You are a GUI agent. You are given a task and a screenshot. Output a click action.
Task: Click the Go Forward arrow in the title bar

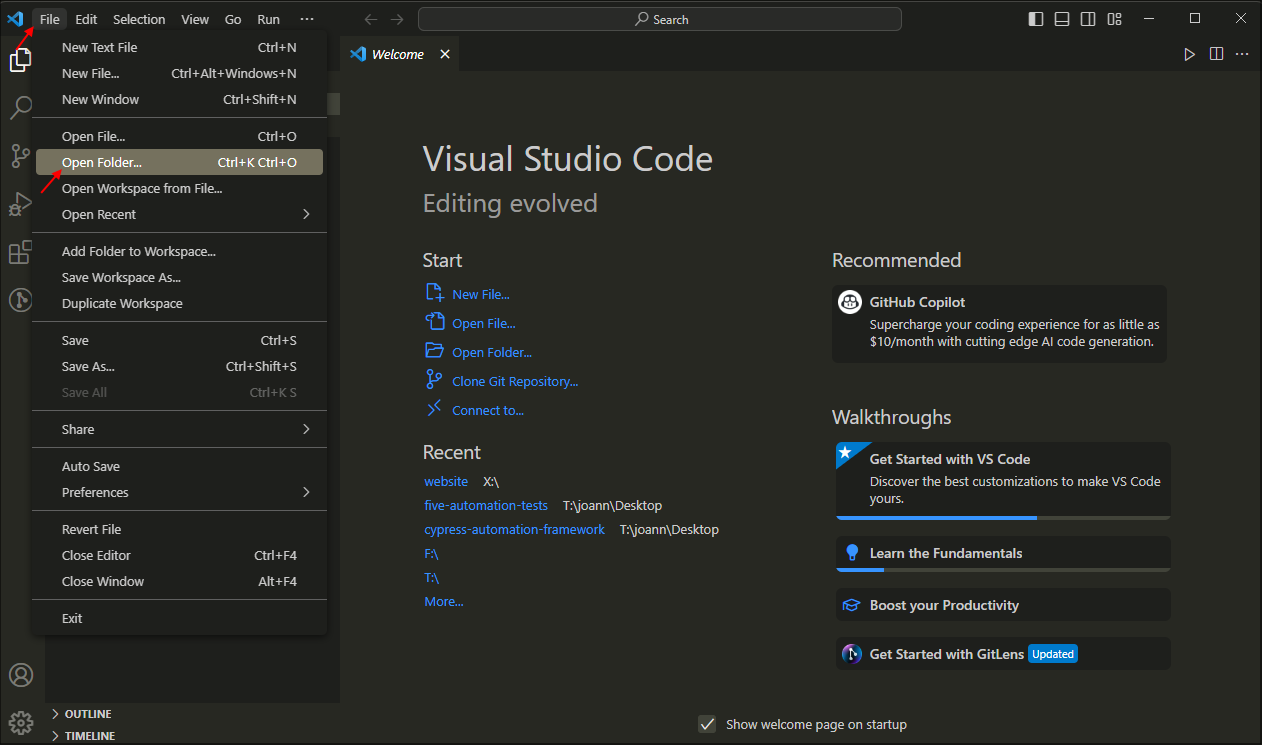pos(397,19)
